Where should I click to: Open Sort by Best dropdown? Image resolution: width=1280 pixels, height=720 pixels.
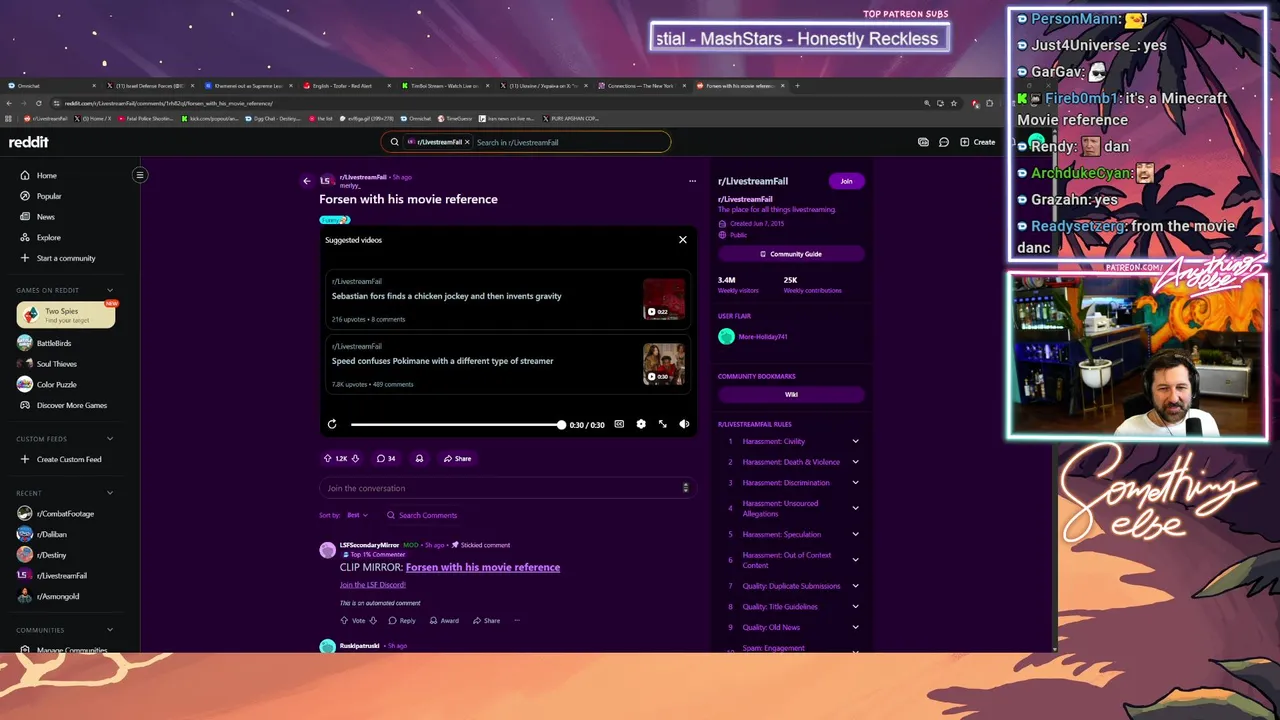coord(357,515)
